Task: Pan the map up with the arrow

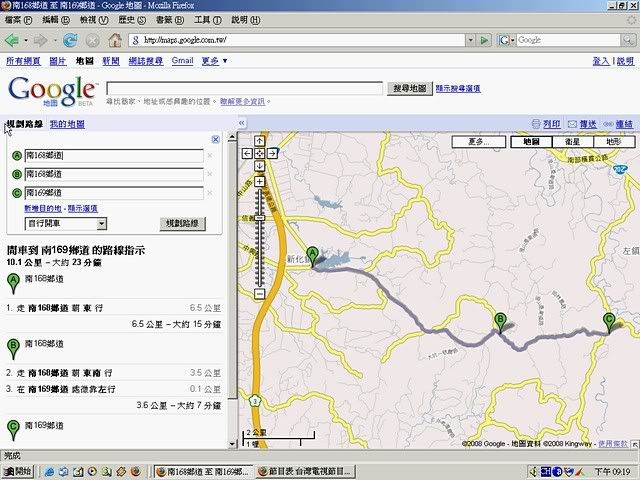Action: coord(260,141)
